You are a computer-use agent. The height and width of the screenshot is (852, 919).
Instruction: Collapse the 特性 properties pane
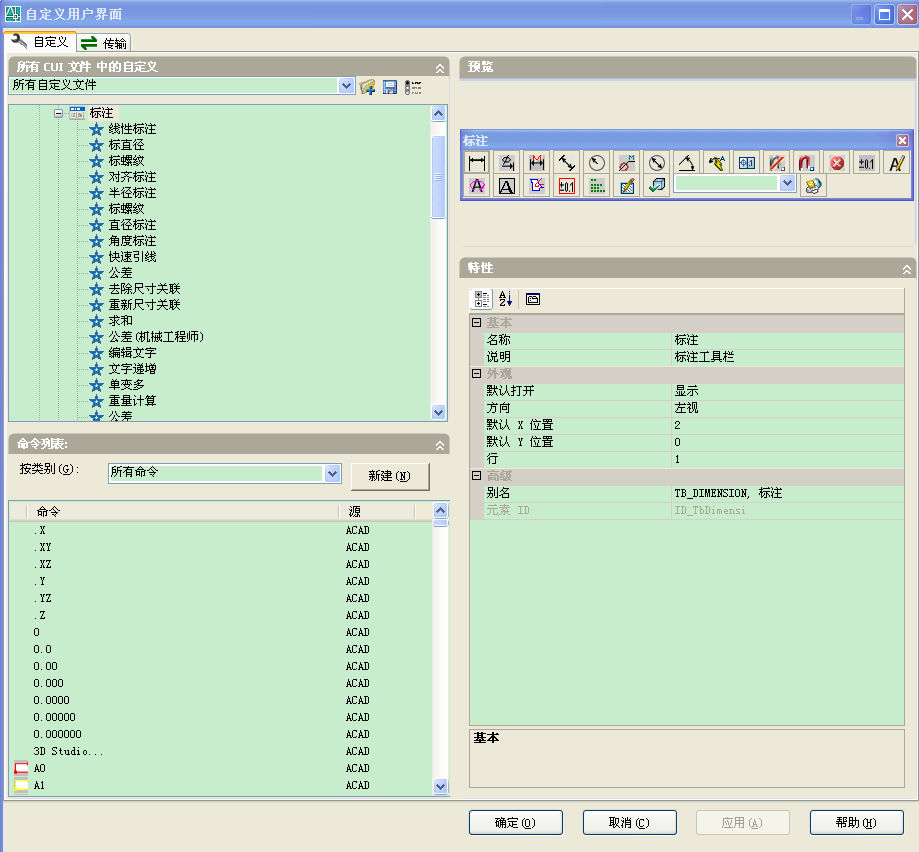(x=907, y=270)
